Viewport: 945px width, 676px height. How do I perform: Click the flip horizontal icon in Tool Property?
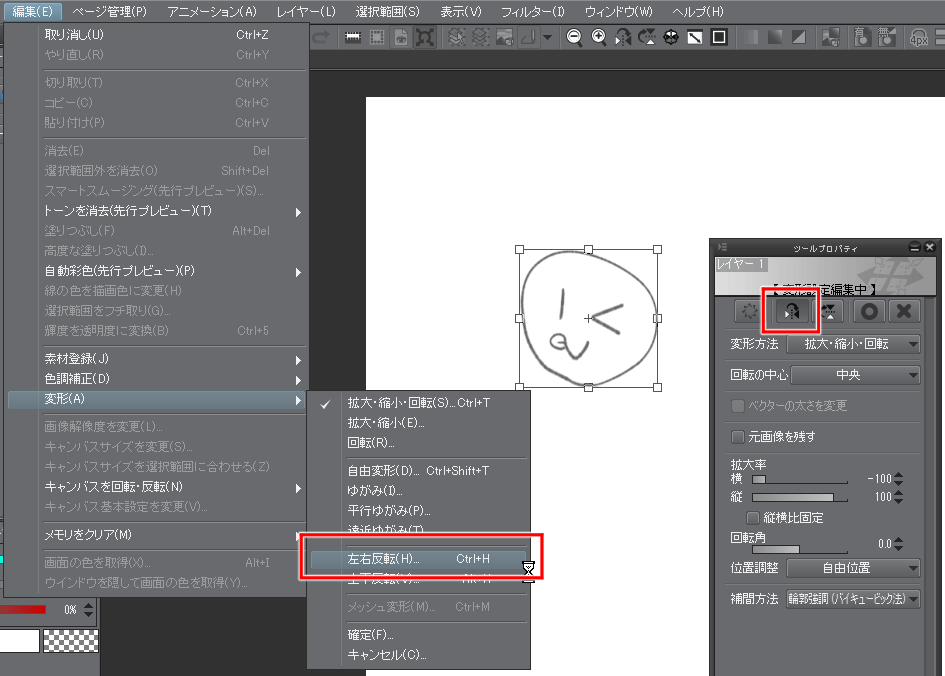[791, 311]
